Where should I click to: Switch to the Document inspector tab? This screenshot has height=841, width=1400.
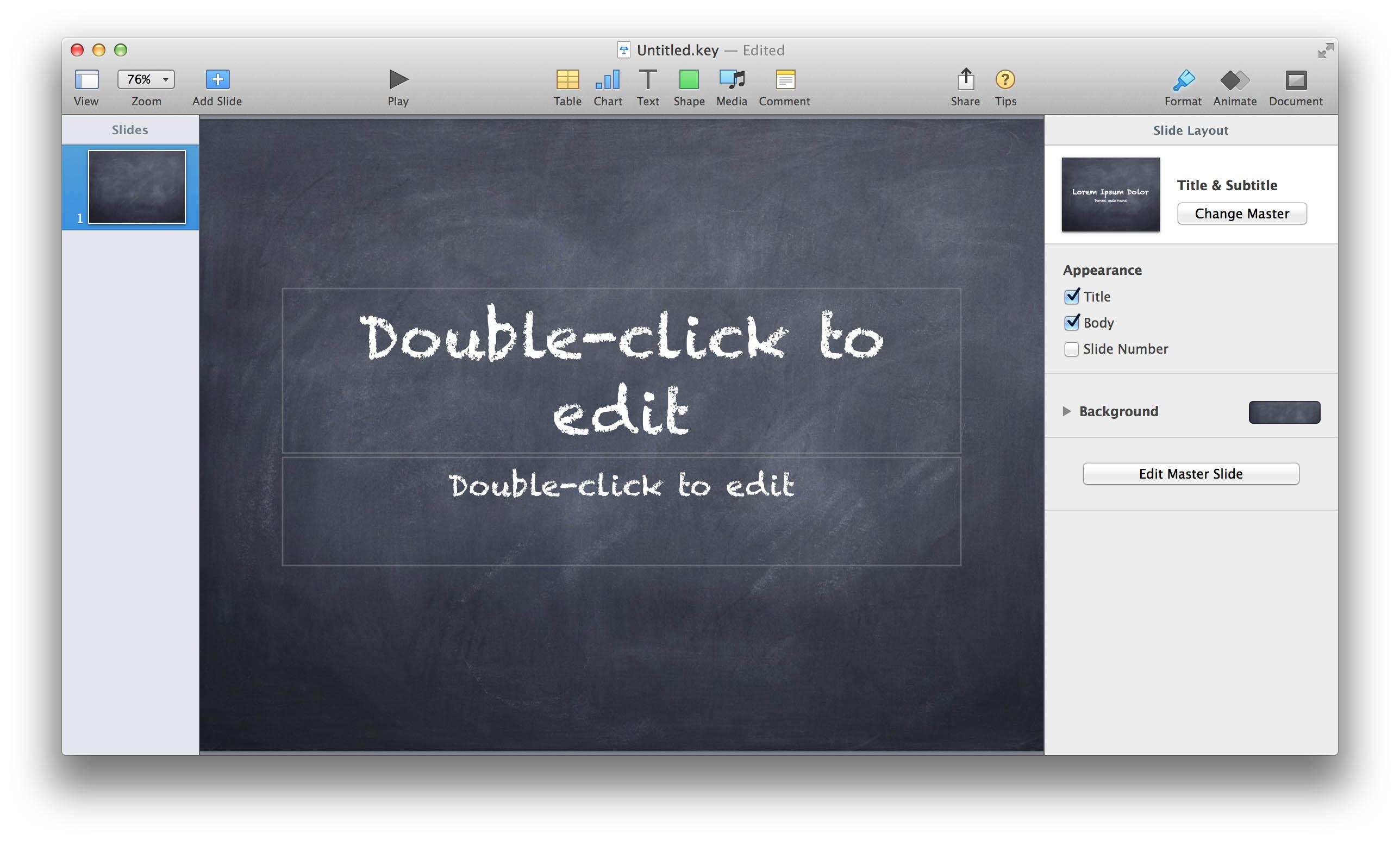point(1295,80)
